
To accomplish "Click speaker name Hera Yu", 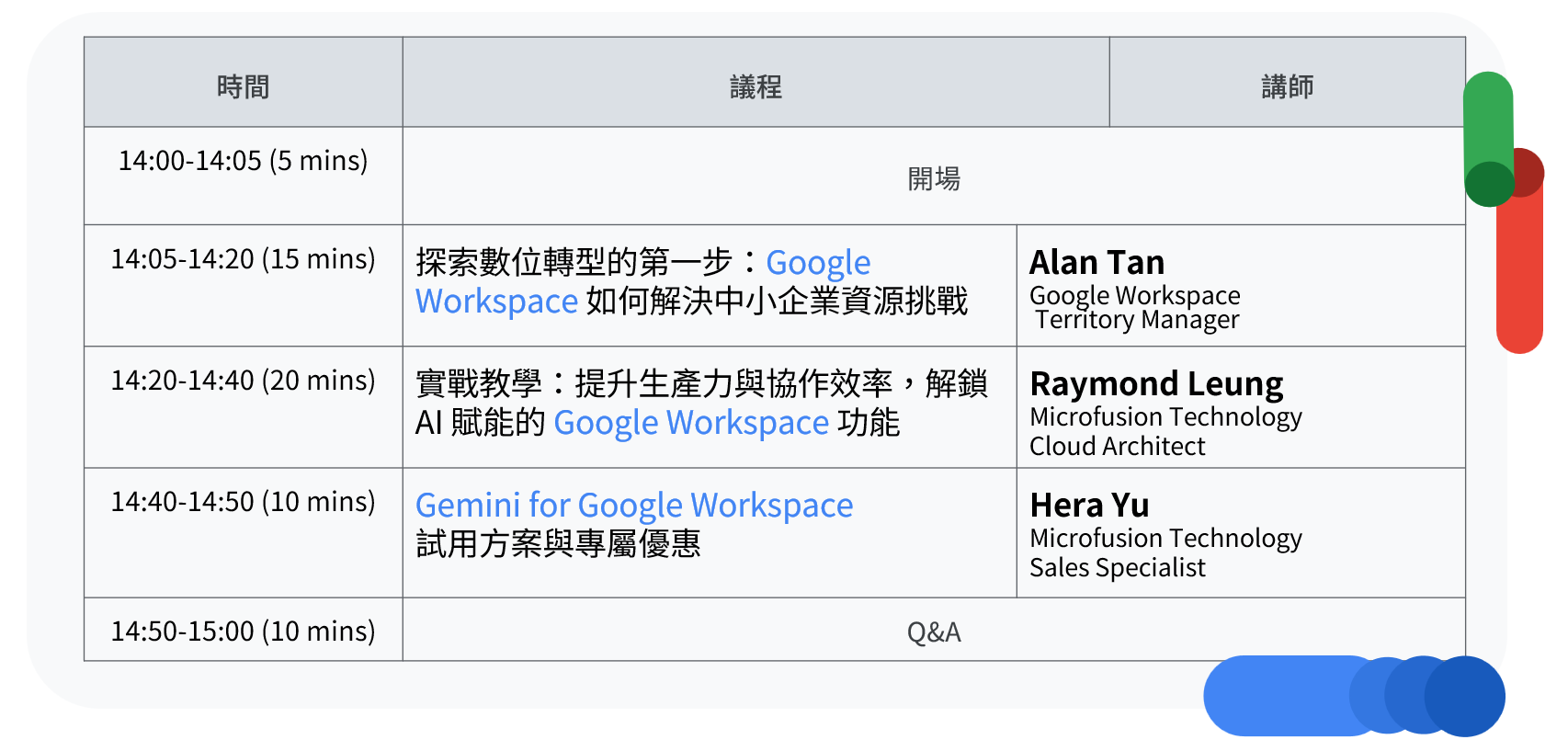I will point(1089,506).
